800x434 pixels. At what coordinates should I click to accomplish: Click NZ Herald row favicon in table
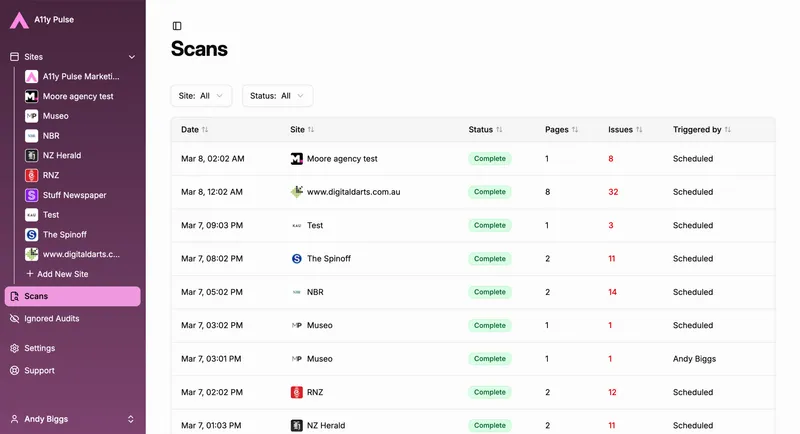coord(296,425)
